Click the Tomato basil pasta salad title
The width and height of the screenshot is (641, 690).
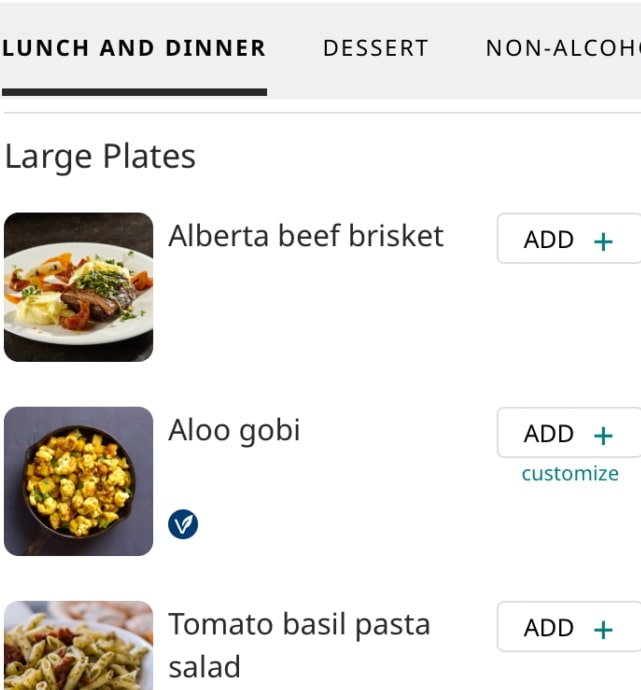click(299, 644)
